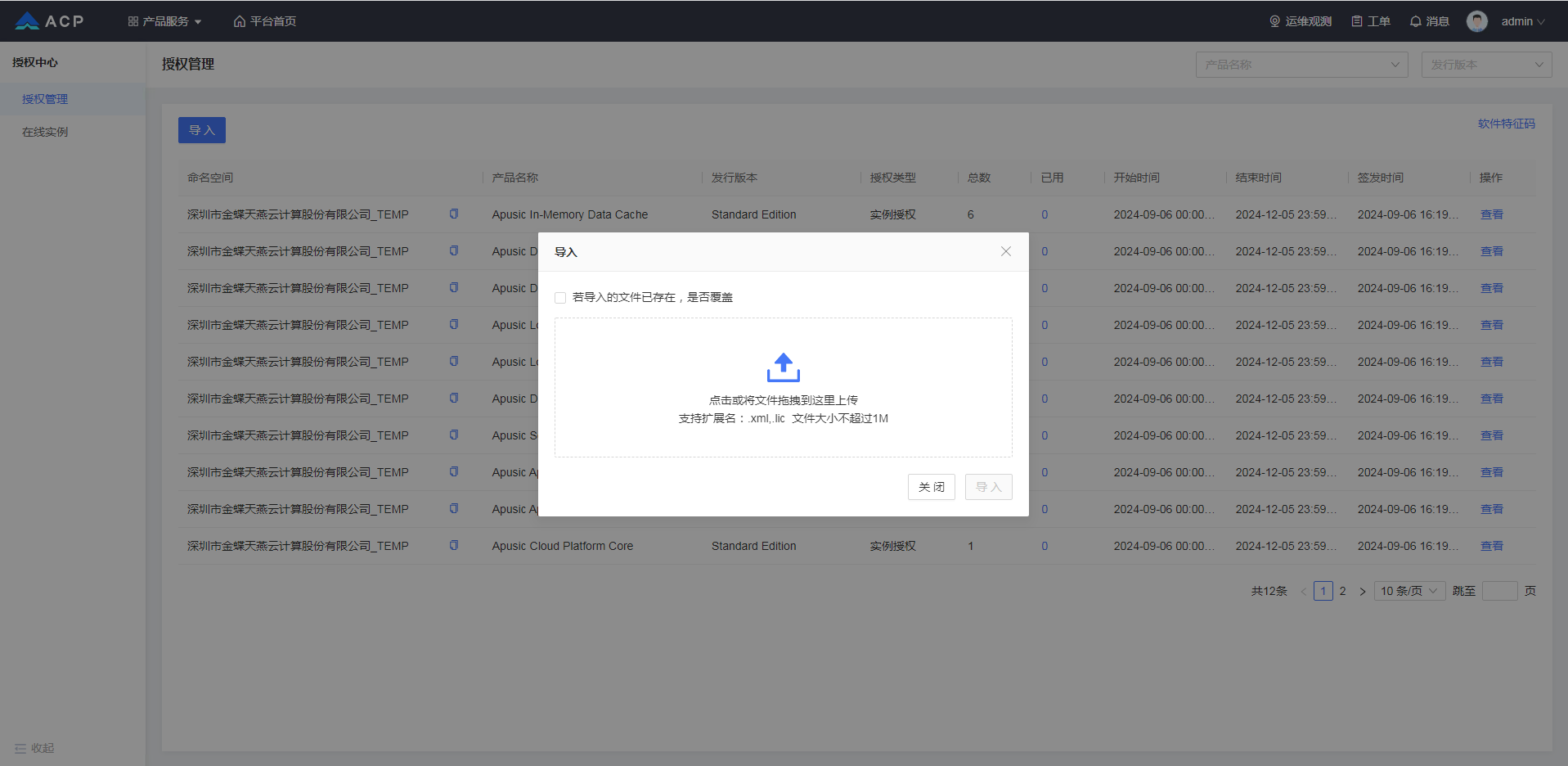Copy namespace of the In-Memory Data Cache row
The image size is (1568, 766).
pyautogui.click(x=454, y=214)
